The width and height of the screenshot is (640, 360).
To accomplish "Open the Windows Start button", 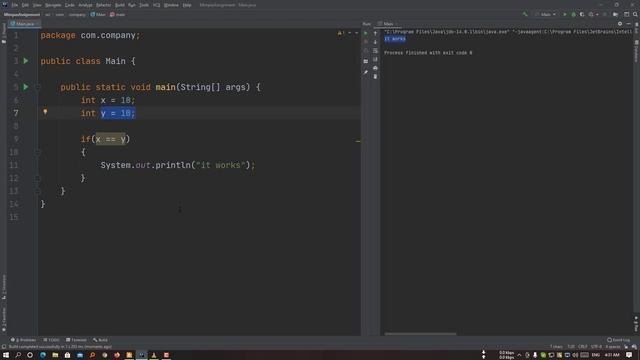I will click(x=6, y=355).
